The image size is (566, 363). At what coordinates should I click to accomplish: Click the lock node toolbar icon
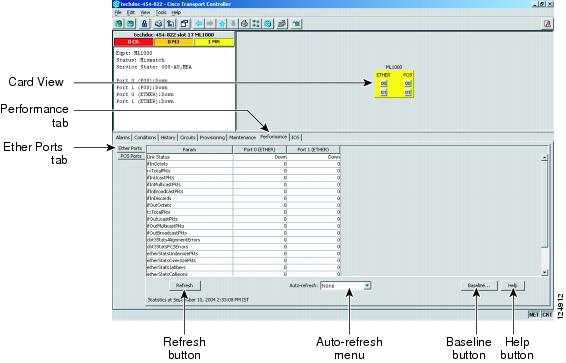click(x=144, y=24)
